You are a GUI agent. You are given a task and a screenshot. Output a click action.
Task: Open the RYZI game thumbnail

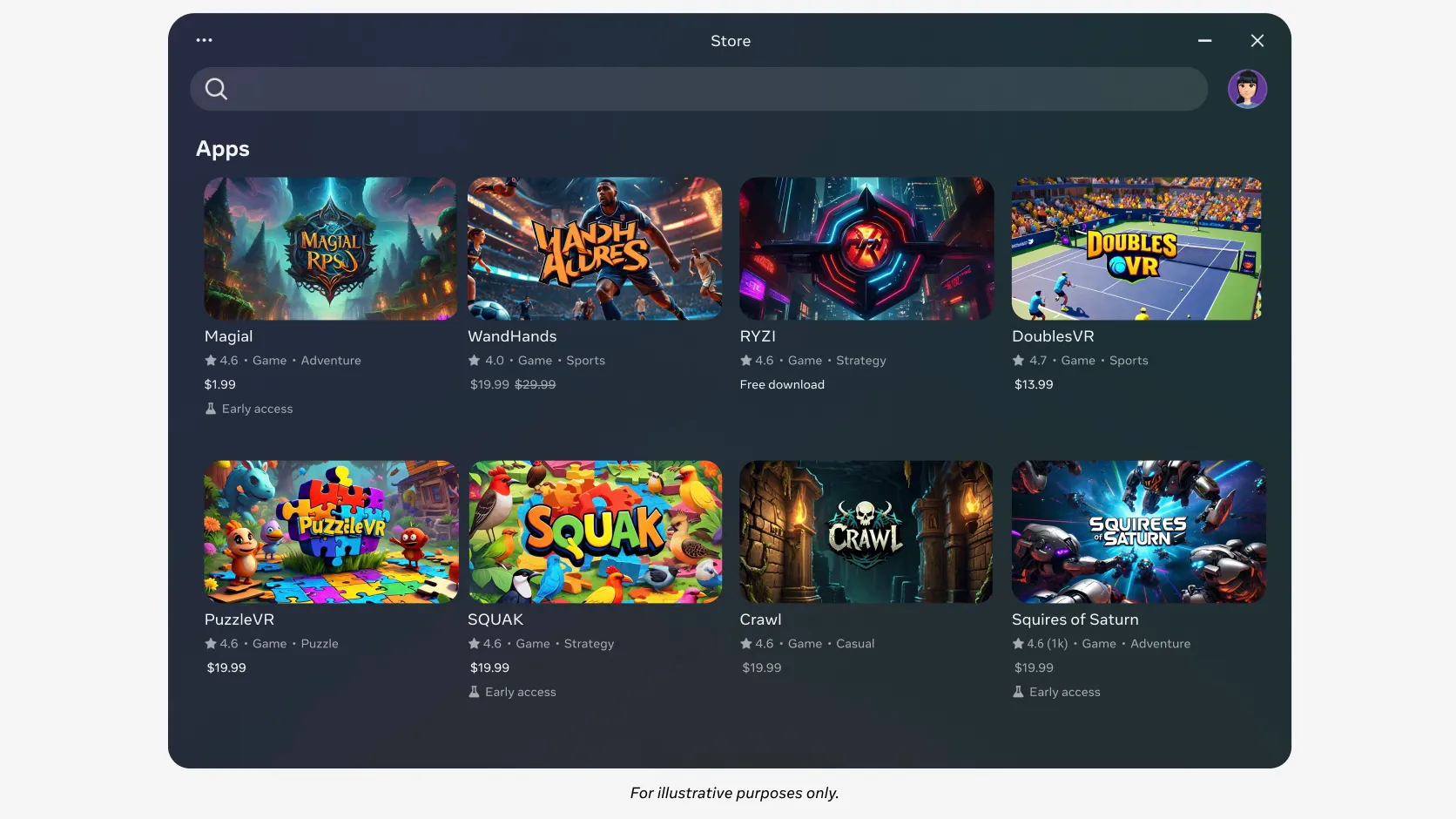point(865,247)
